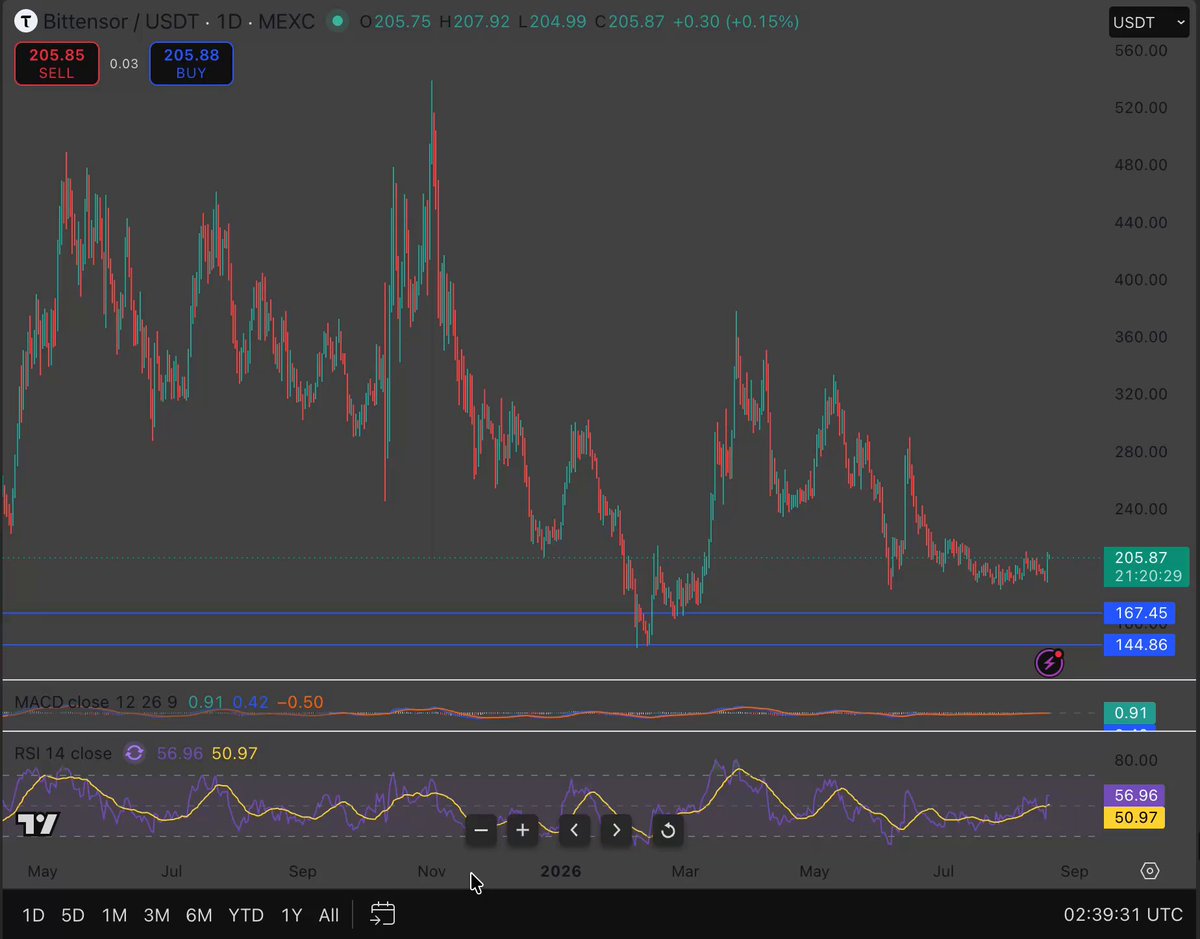Screen dimensions: 1200x939
Task: Select the All time range
Action: coord(328,915)
